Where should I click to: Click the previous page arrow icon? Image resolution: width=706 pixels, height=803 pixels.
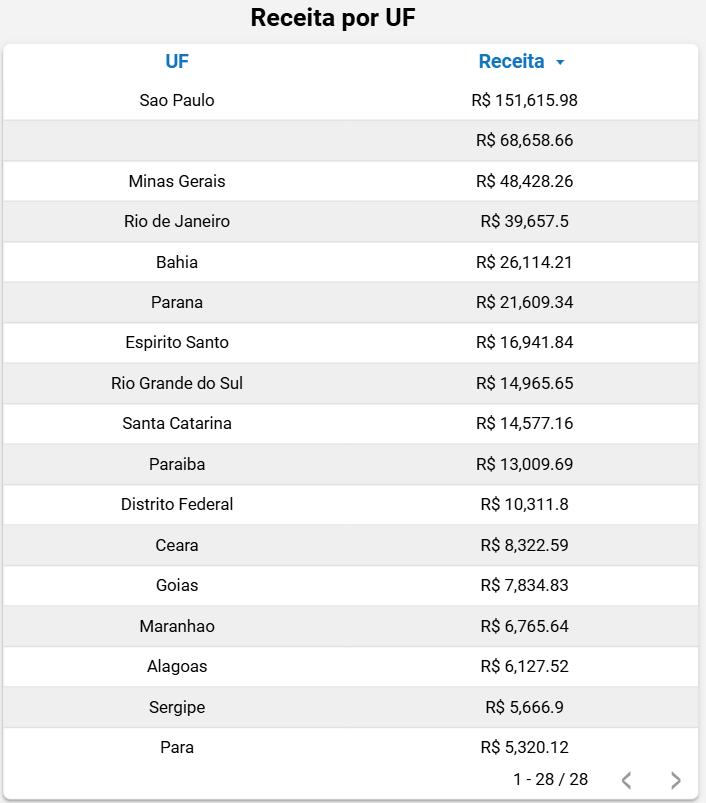[626, 780]
